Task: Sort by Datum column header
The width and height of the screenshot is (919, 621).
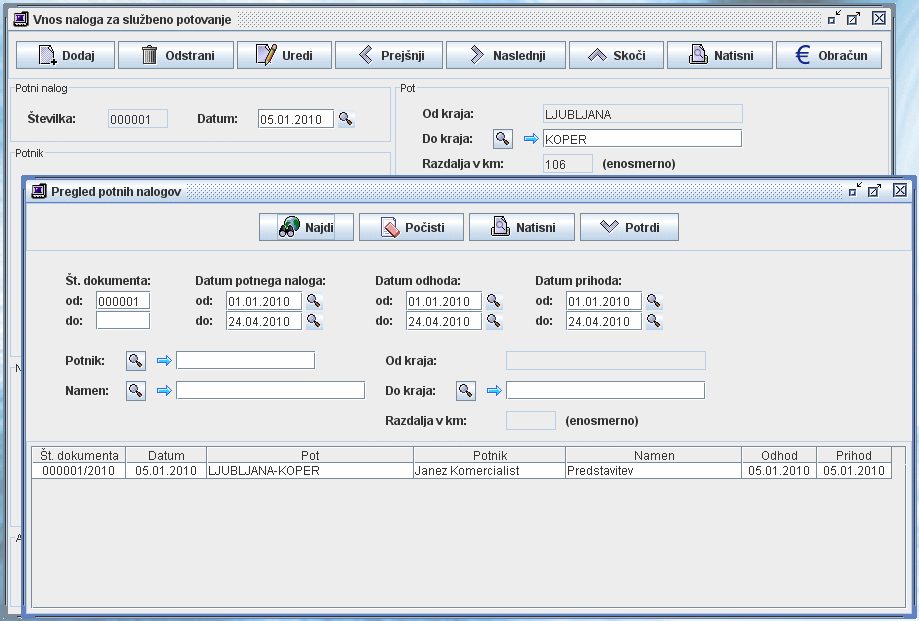Action: tap(166, 455)
